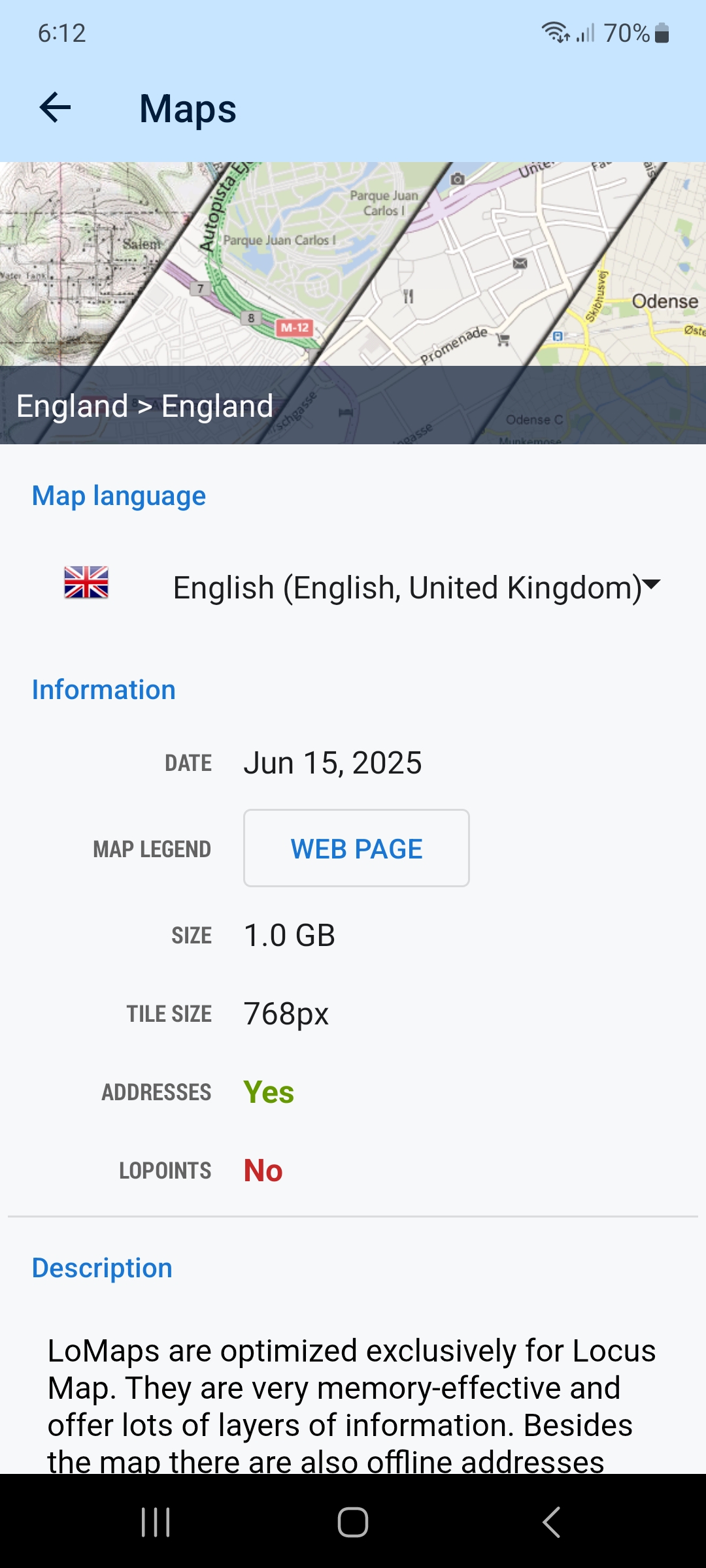Image resolution: width=706 pixels, height=1568 pixels.
Task: Select English (English, United Kingdom) language
Action: point(407,587)
